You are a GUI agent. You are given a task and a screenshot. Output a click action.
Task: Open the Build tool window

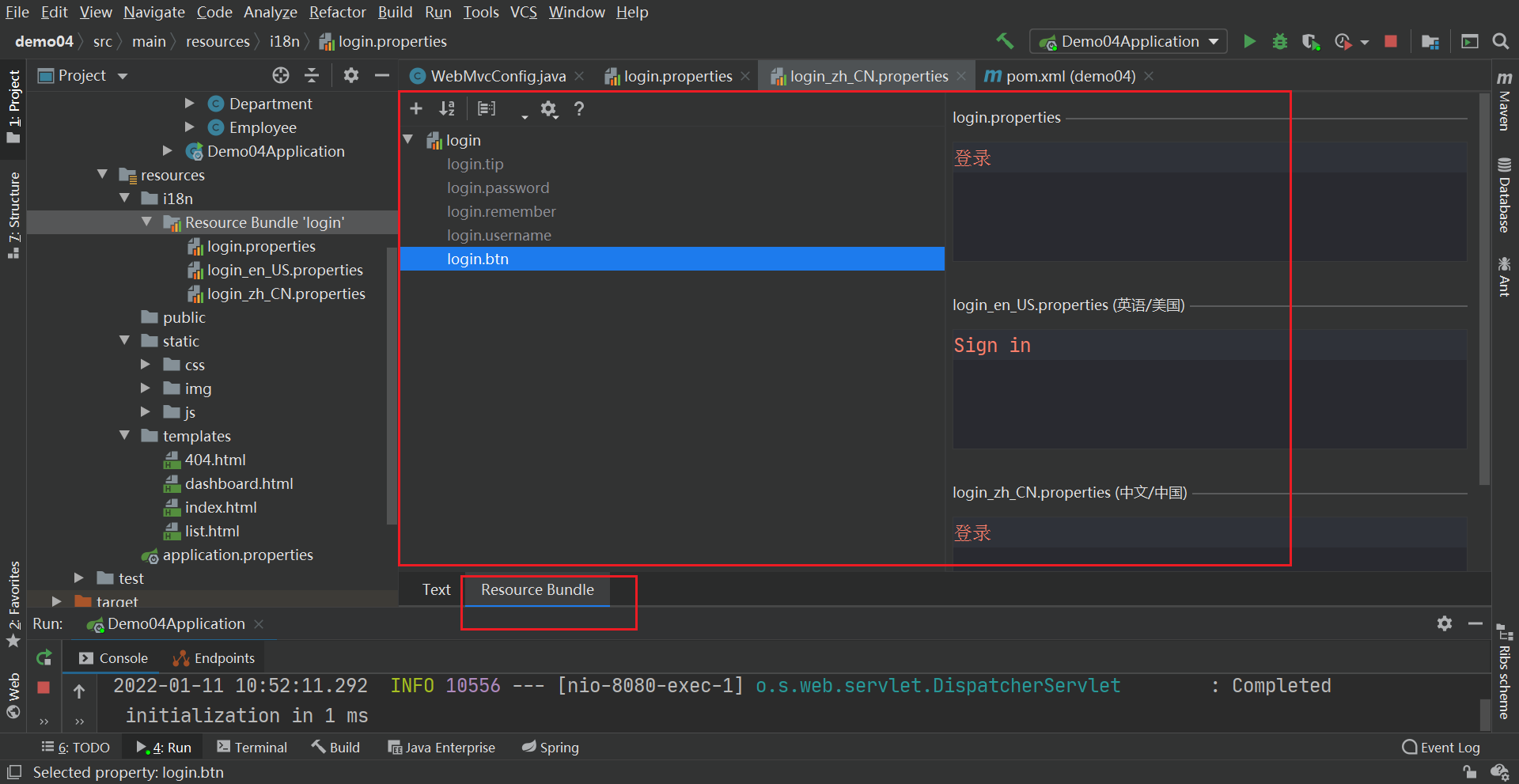(x=335, y=748)
